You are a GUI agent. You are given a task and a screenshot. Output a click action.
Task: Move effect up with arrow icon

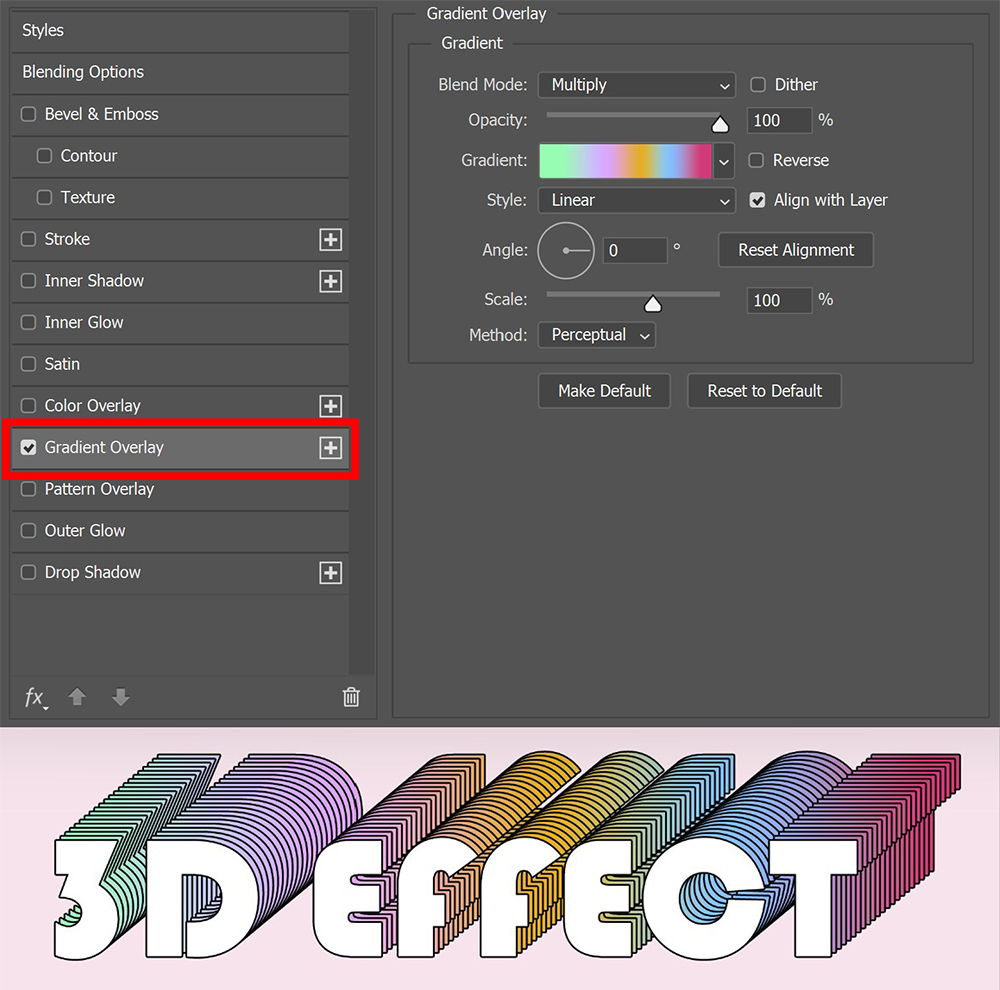point(77,697)
